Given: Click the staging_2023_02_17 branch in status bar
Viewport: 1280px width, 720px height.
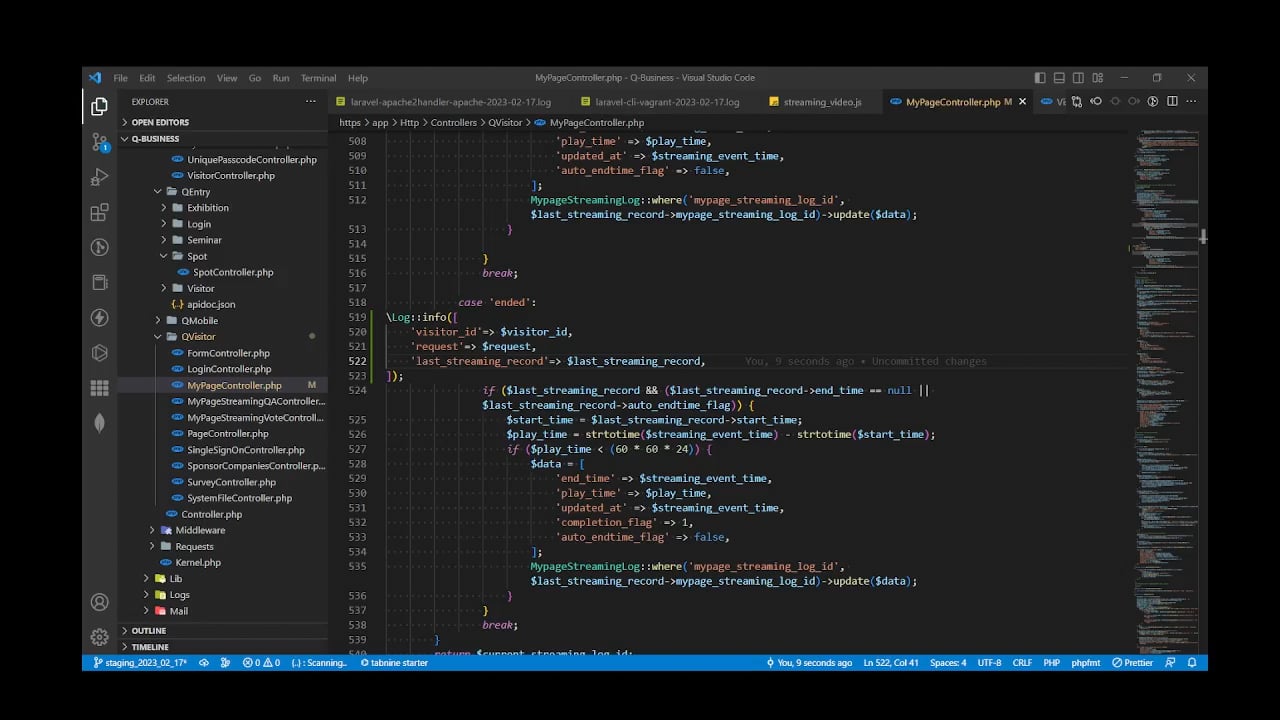Looking at the screenshot, I should coord(140,663).
